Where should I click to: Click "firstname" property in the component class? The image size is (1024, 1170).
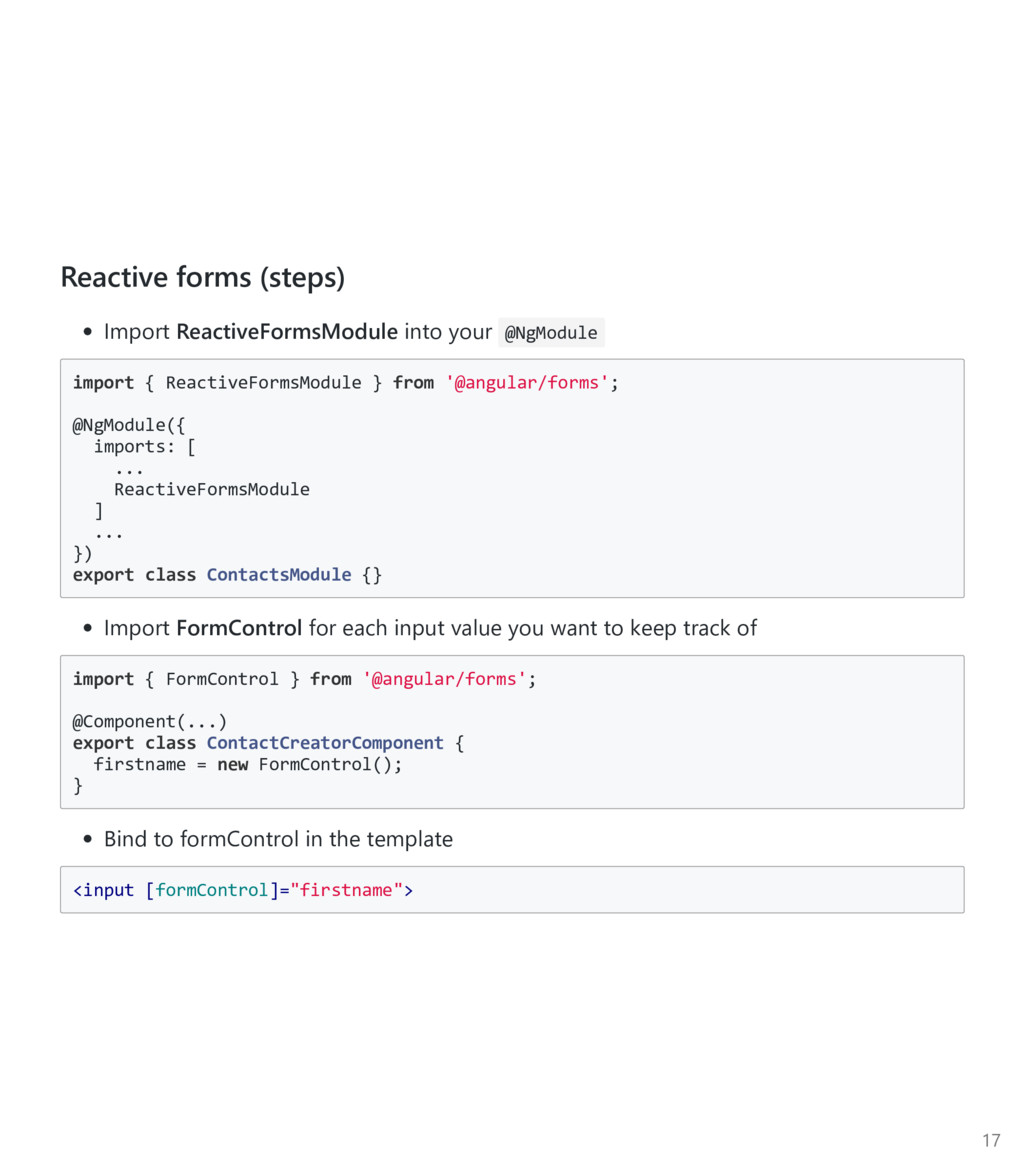tap(139, 764)
